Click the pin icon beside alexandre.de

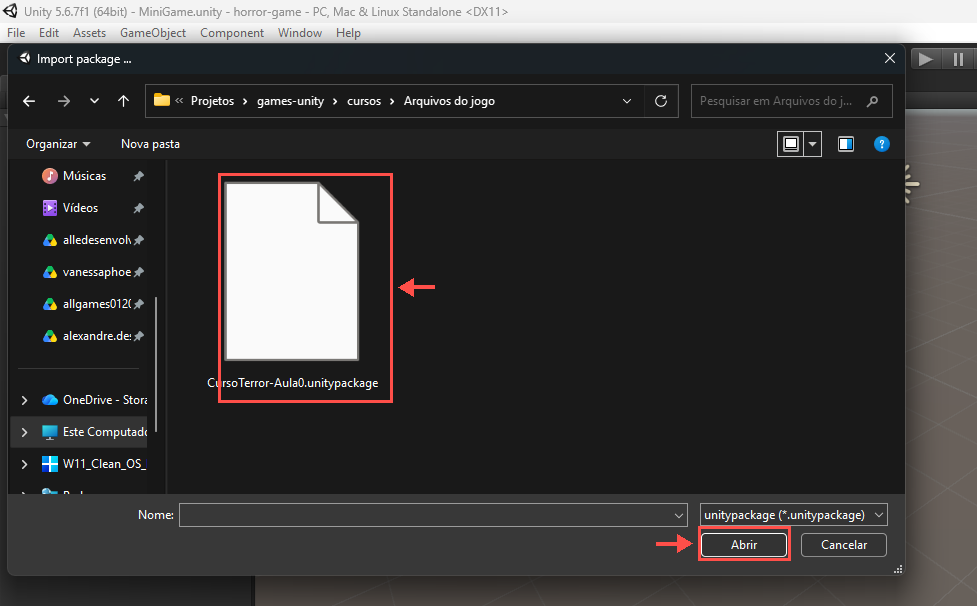138,336
